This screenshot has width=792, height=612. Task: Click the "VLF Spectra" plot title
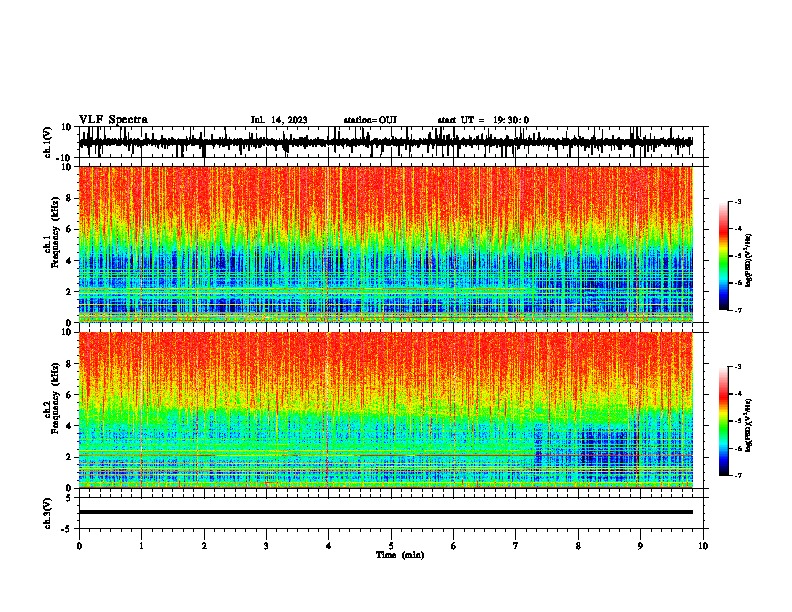click(113, 120)
